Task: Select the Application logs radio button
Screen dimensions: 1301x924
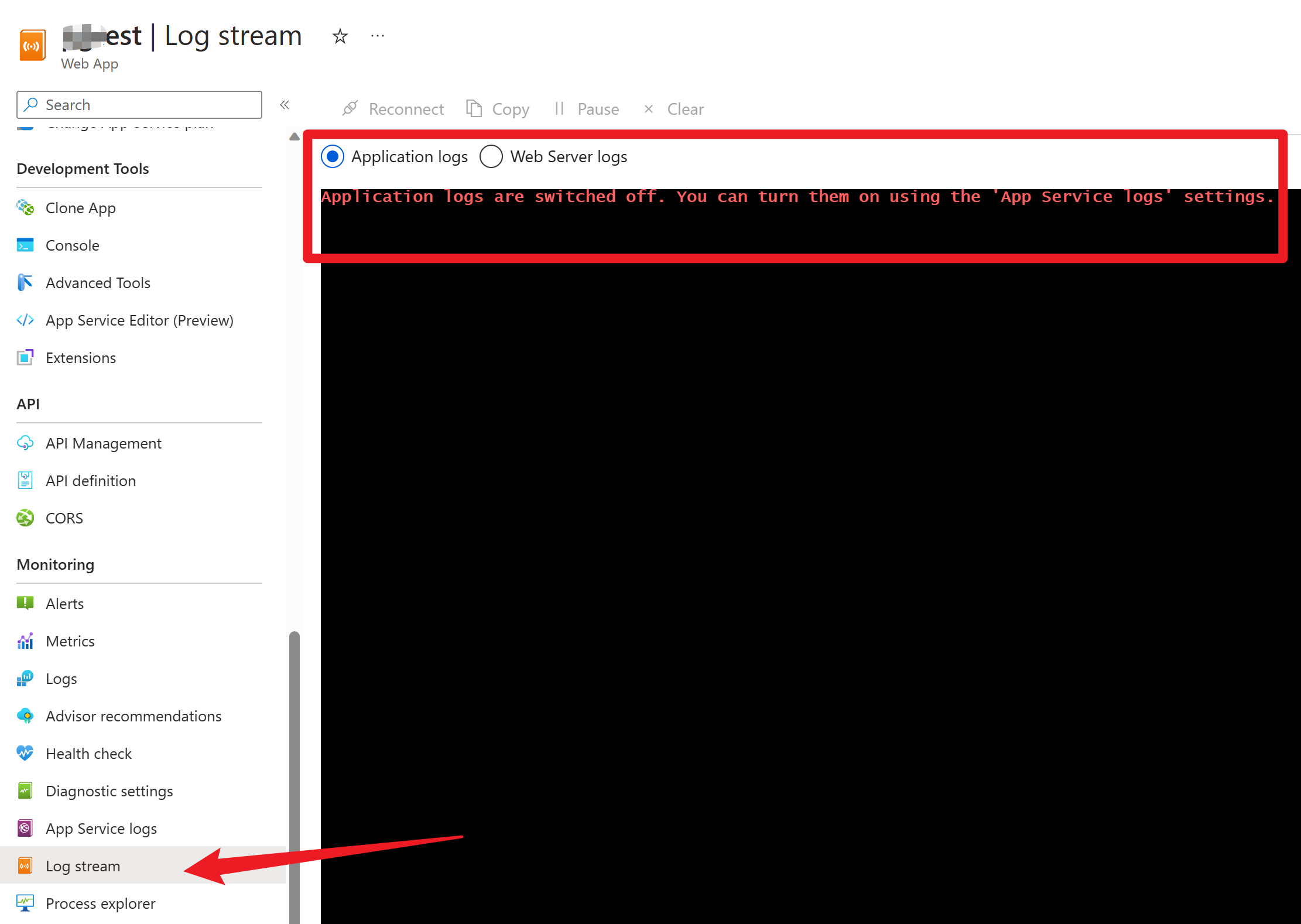Action: 333,157
